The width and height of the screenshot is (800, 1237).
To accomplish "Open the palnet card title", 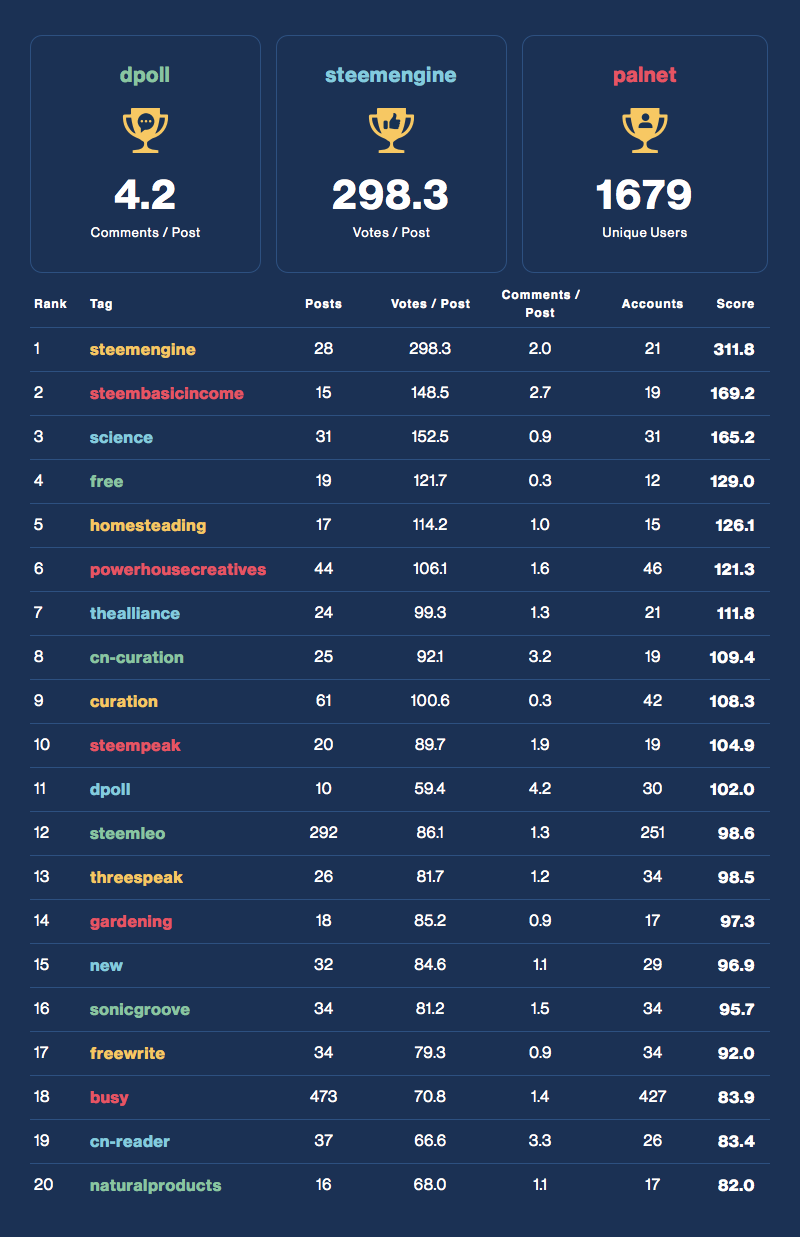I will pos(645,75).
